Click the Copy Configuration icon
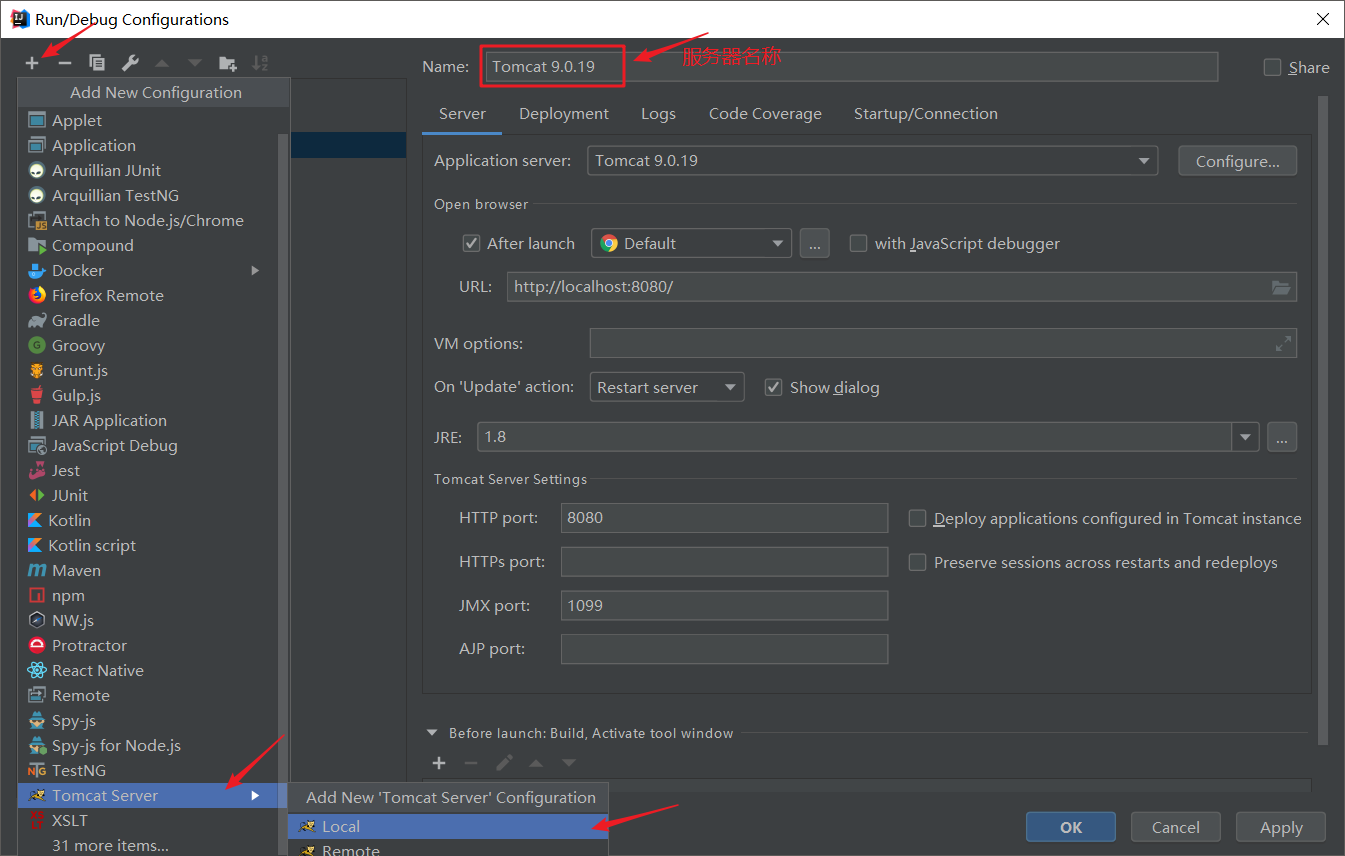 pyautogui.click(x=97, y=63)
